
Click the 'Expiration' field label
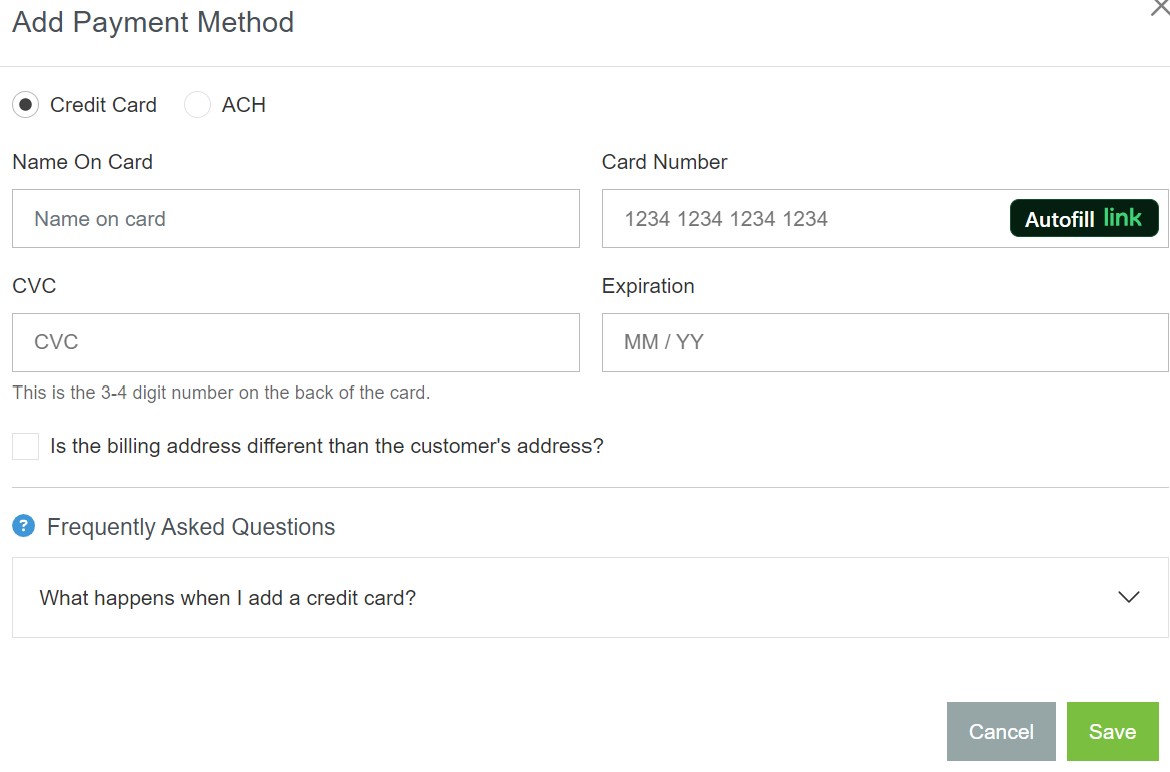pyautogui.click(x=648, y=286)
